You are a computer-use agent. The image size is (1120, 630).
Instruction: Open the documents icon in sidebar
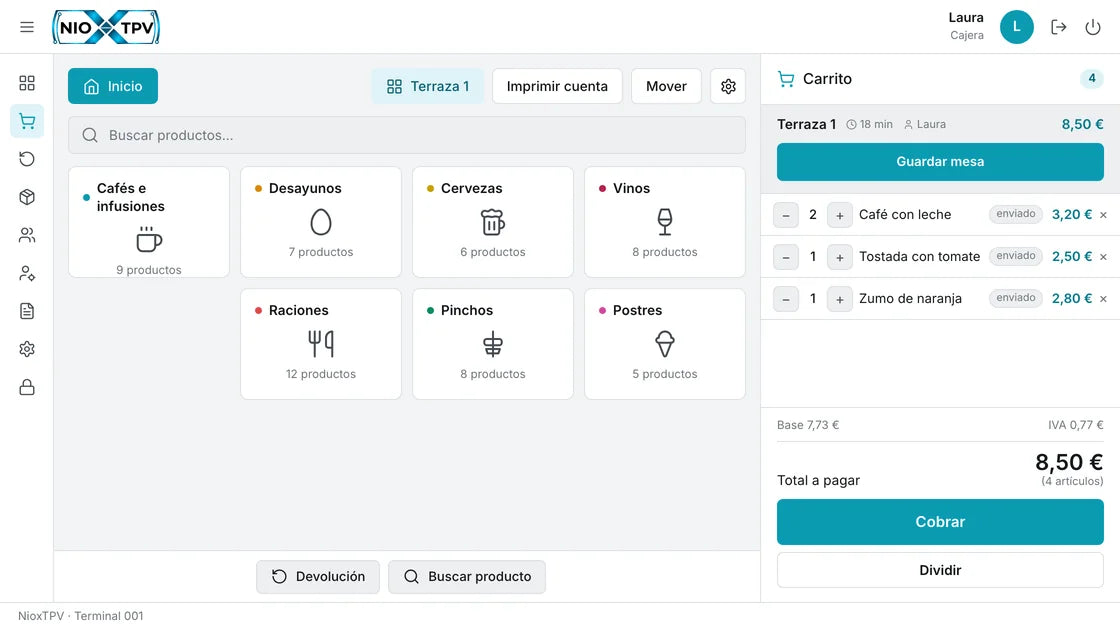click(x=26, y=311)
